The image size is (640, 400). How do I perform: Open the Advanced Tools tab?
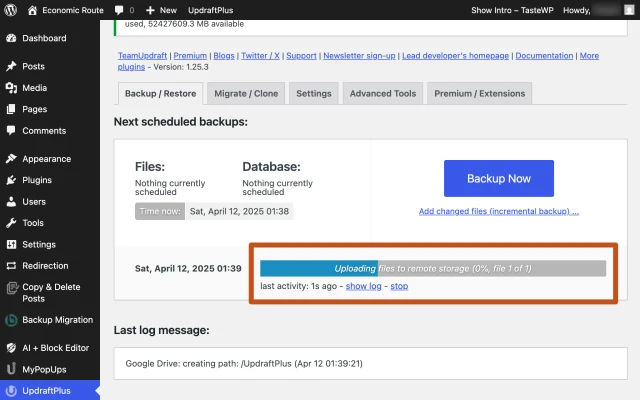[382, 94]
